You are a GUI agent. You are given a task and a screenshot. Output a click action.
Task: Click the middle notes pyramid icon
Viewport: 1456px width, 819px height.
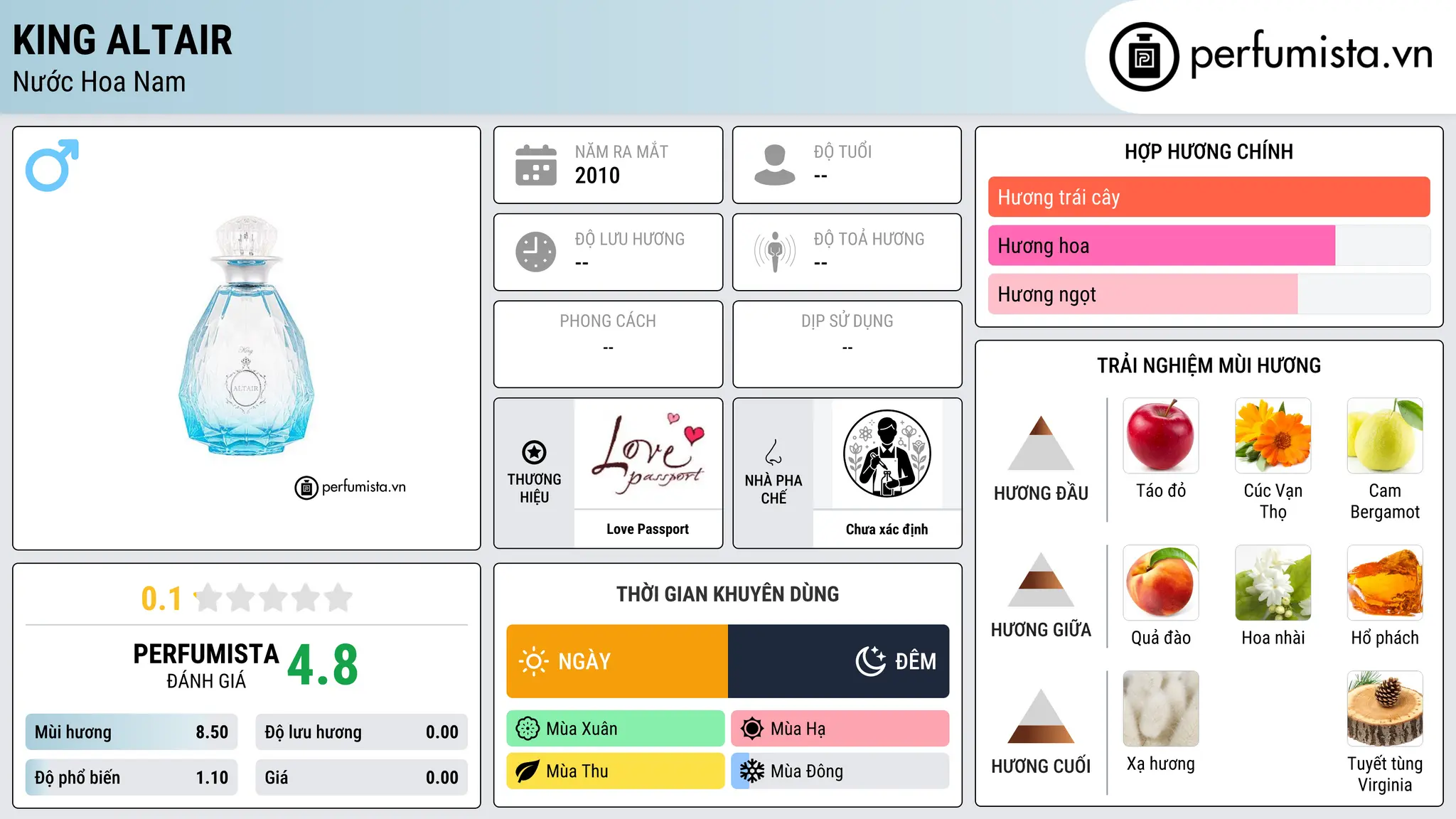point(1041,579)
